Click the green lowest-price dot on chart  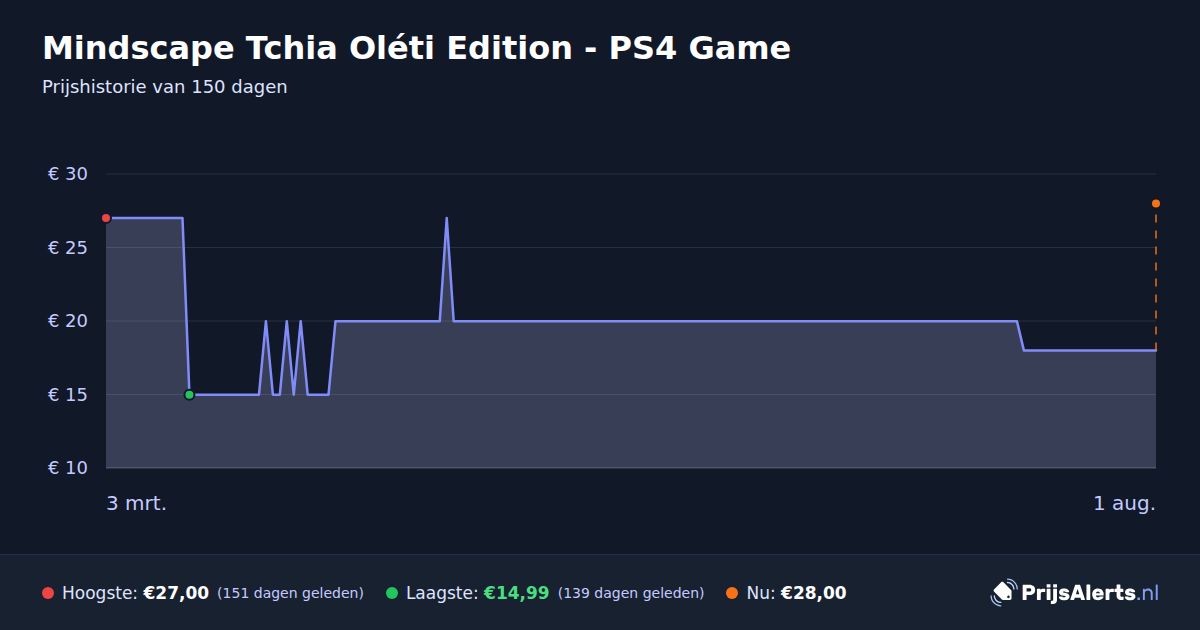pyautogui.click(x=189, y=395)
